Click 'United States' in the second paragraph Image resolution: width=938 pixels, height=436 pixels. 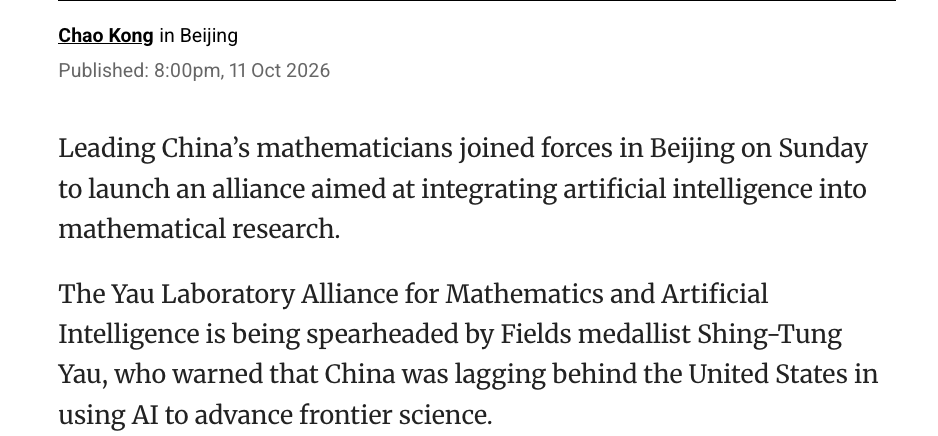pyautogui.click(x=768, y=374)
